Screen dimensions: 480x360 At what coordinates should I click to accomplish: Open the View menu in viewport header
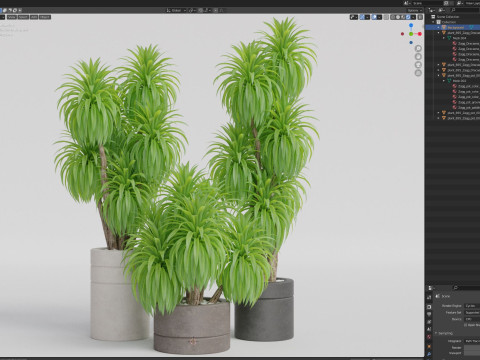click(12, 17)
